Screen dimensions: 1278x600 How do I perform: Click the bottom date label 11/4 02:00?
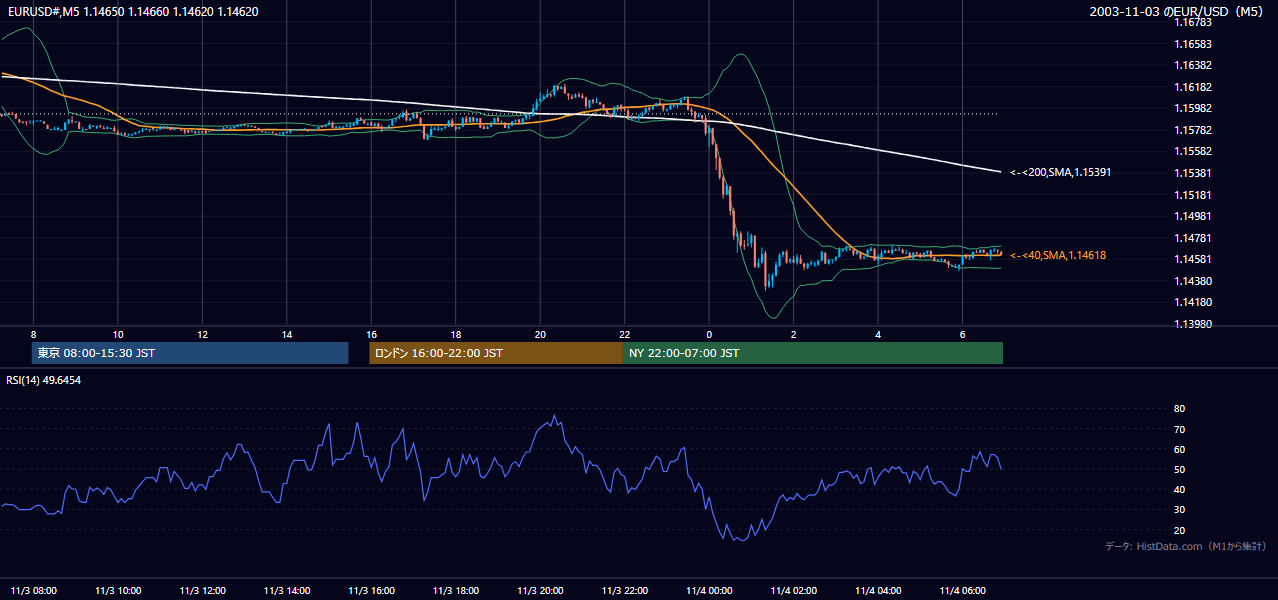point(794,590)
